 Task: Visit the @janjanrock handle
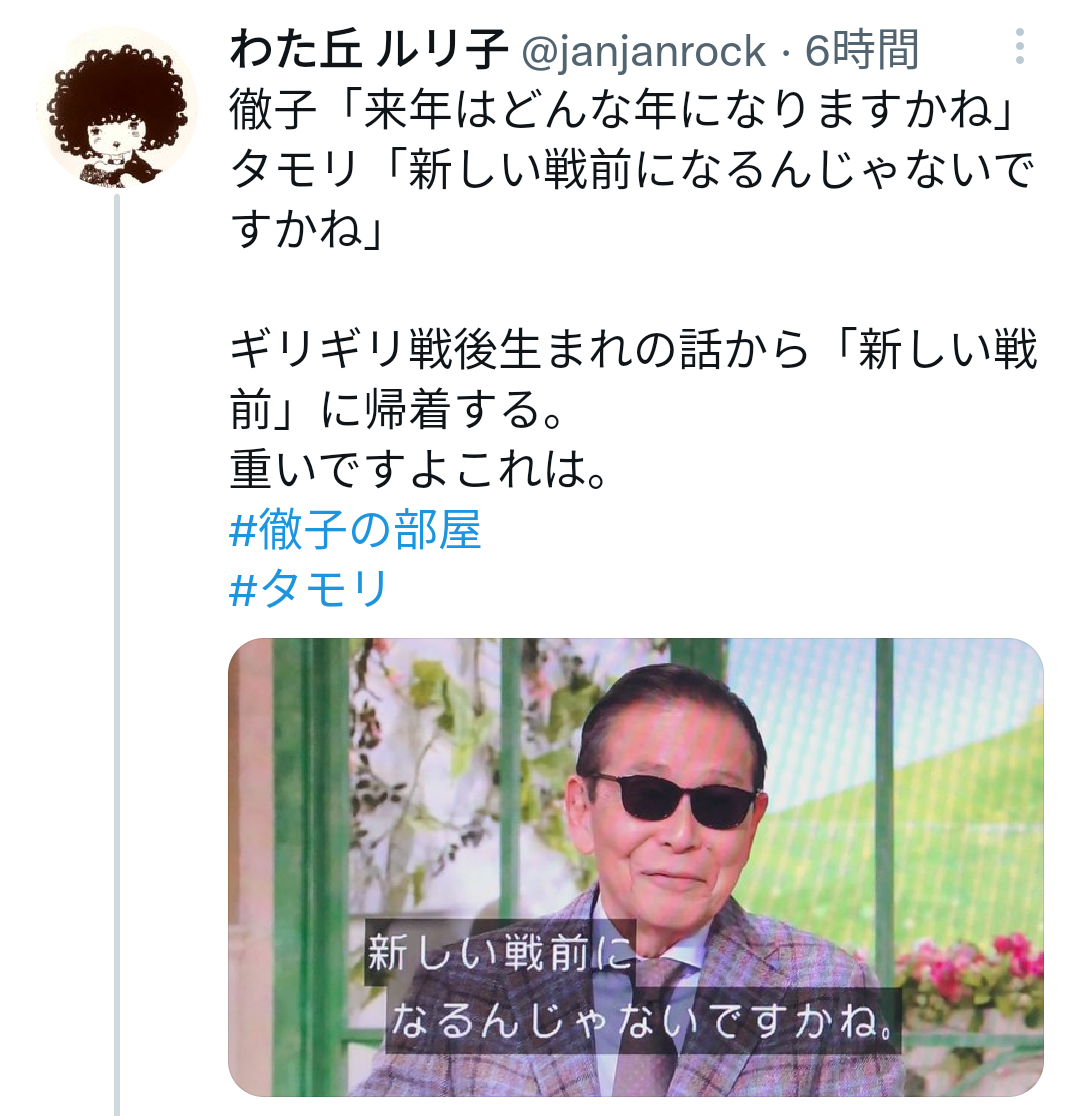pos(643,51)
